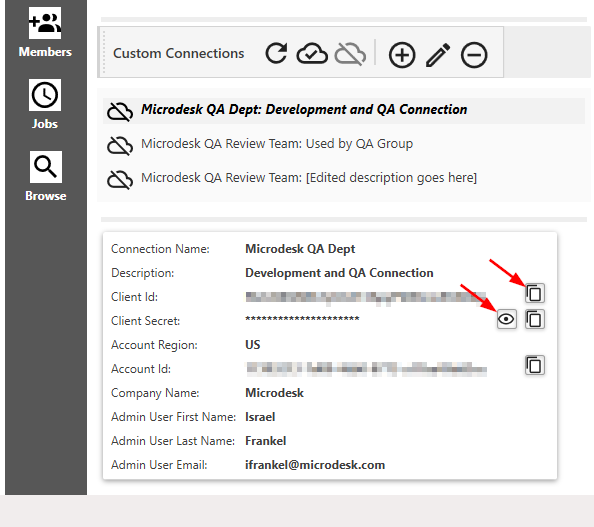Show the Client Secret with eye icon
Image resolution: width=594 pixels, height=527 pixels.
pyautogui.click(x=506, y=319)
